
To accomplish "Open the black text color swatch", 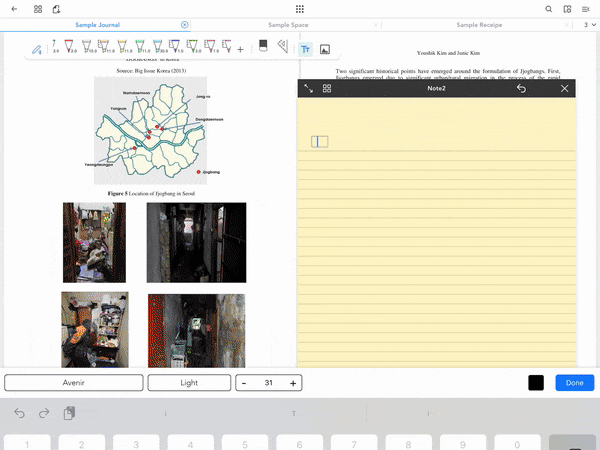I will [x=536, y=383].
